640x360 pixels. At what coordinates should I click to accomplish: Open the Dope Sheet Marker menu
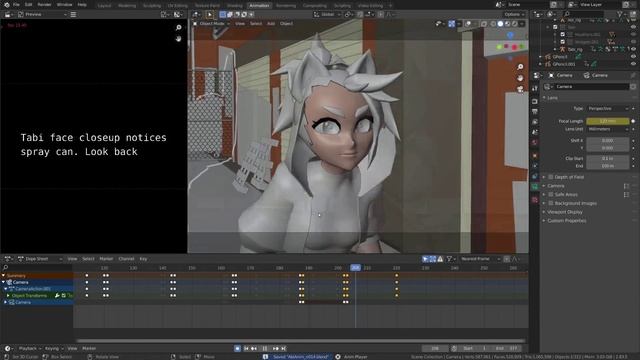click(106, 259)
